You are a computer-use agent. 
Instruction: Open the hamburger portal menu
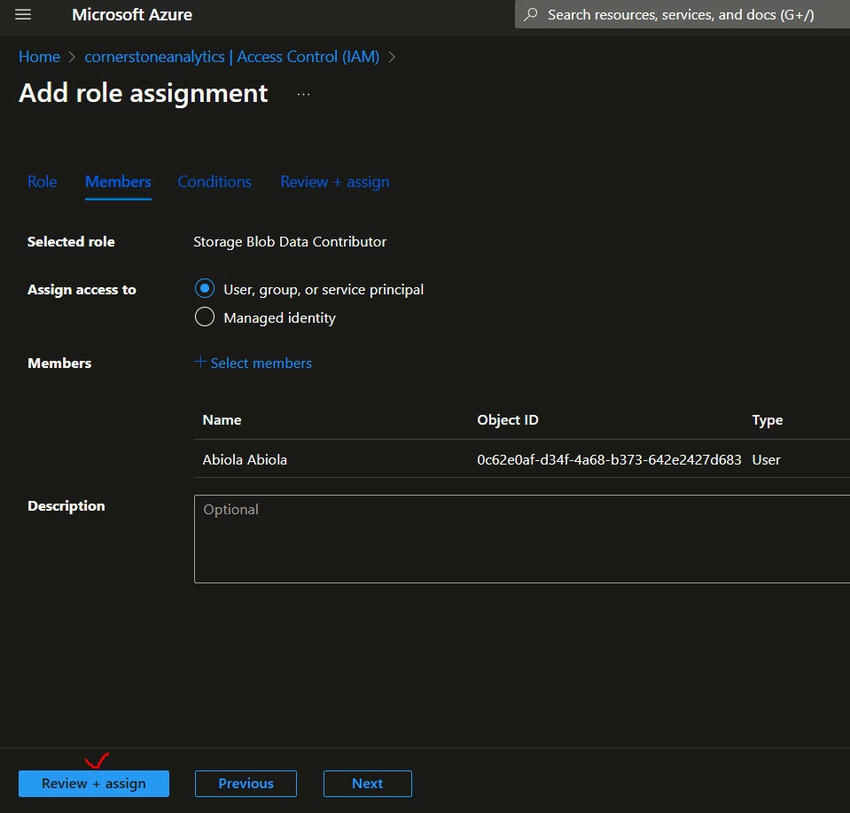pyautogui.click(x=23, y=15)
